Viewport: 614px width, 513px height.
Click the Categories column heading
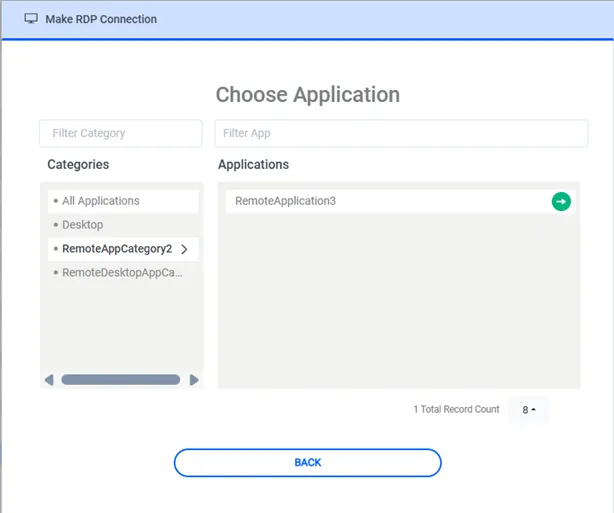click(78, 164)
